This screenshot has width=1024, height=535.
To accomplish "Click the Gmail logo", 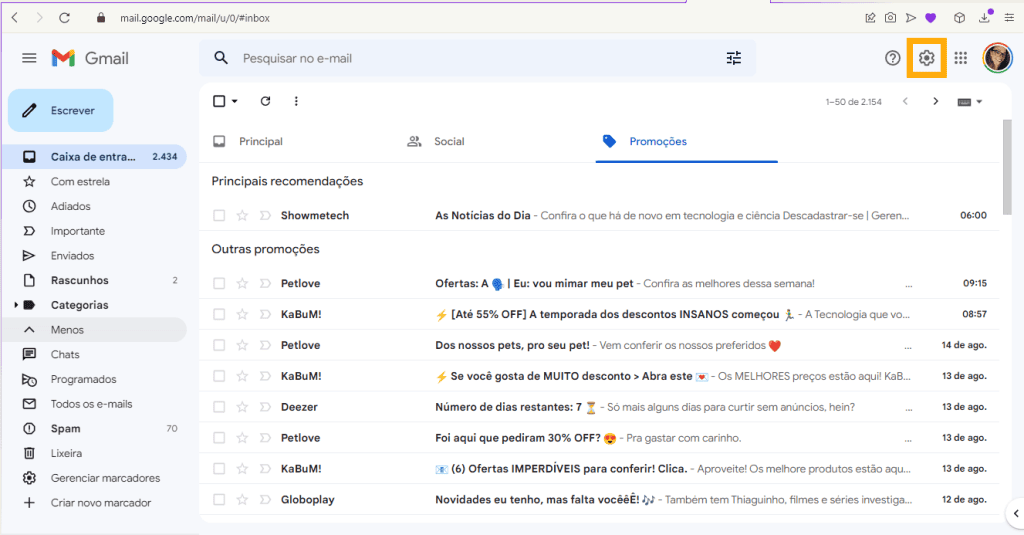I will click(90, 58).
